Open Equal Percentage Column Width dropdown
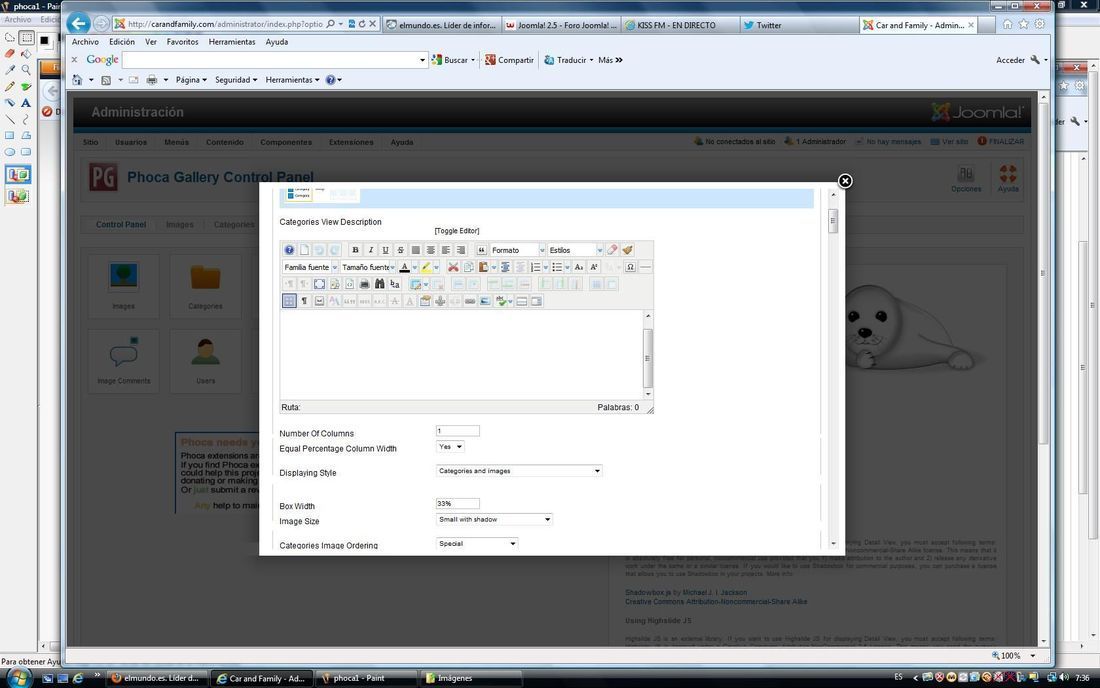 point(450,447)
